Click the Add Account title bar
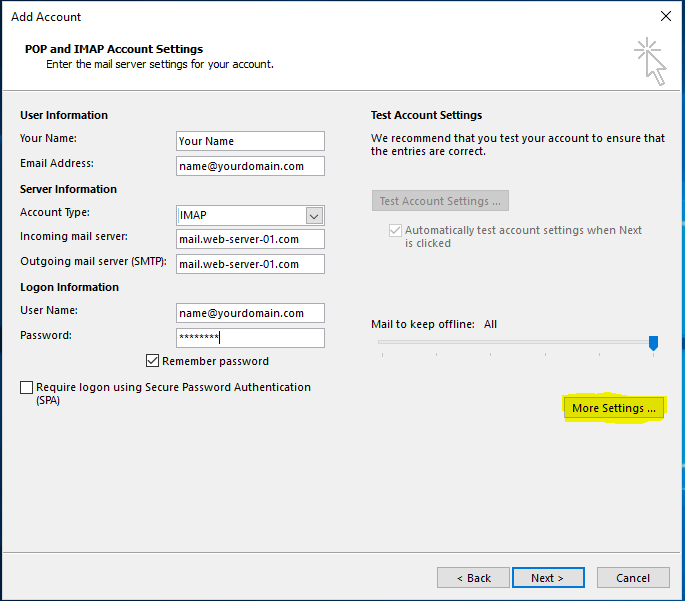The width and height of the screenshot is (685, 601). (x=300, y=16)
